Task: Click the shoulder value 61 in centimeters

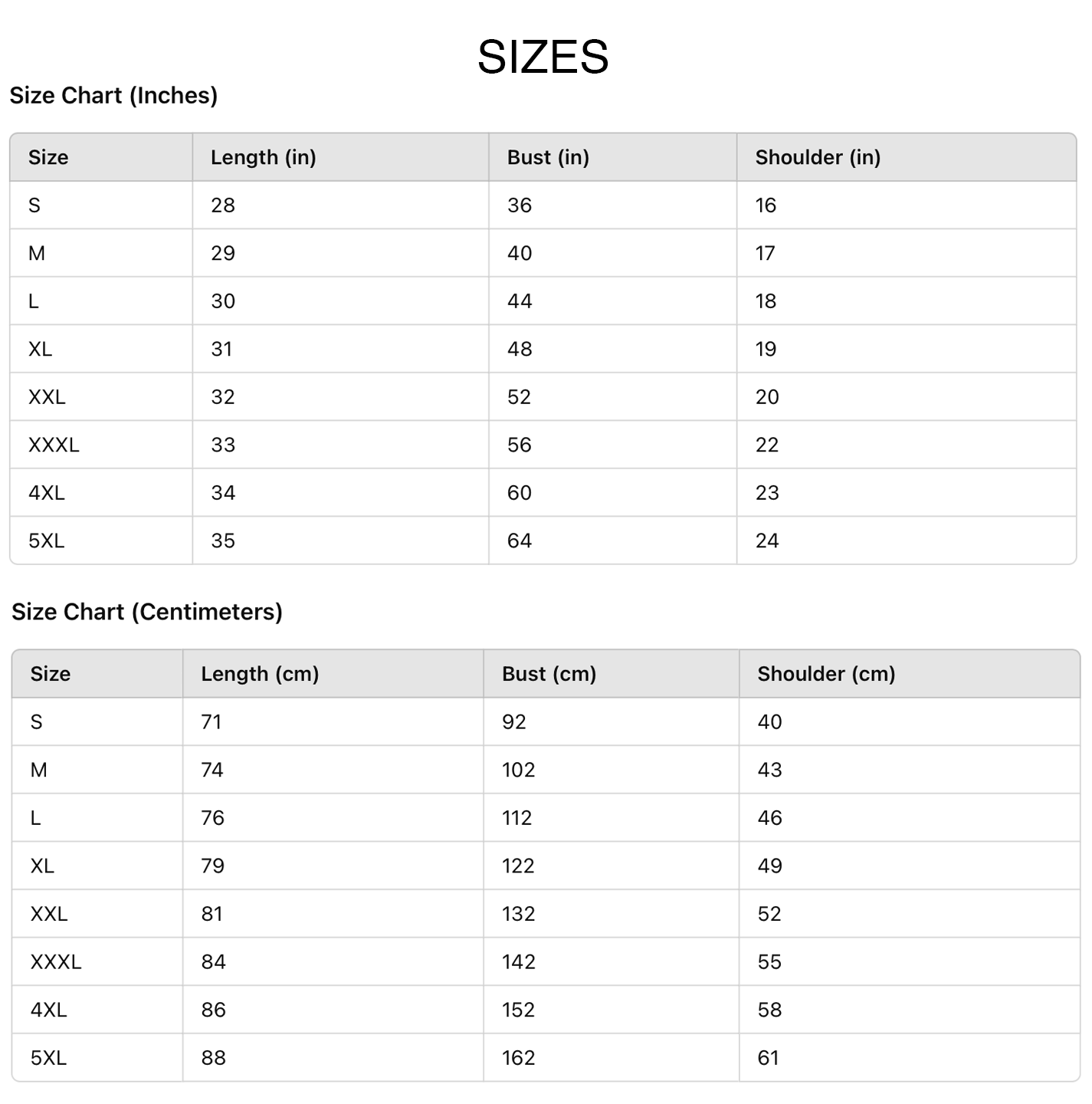Action: tap(768, 1058)
